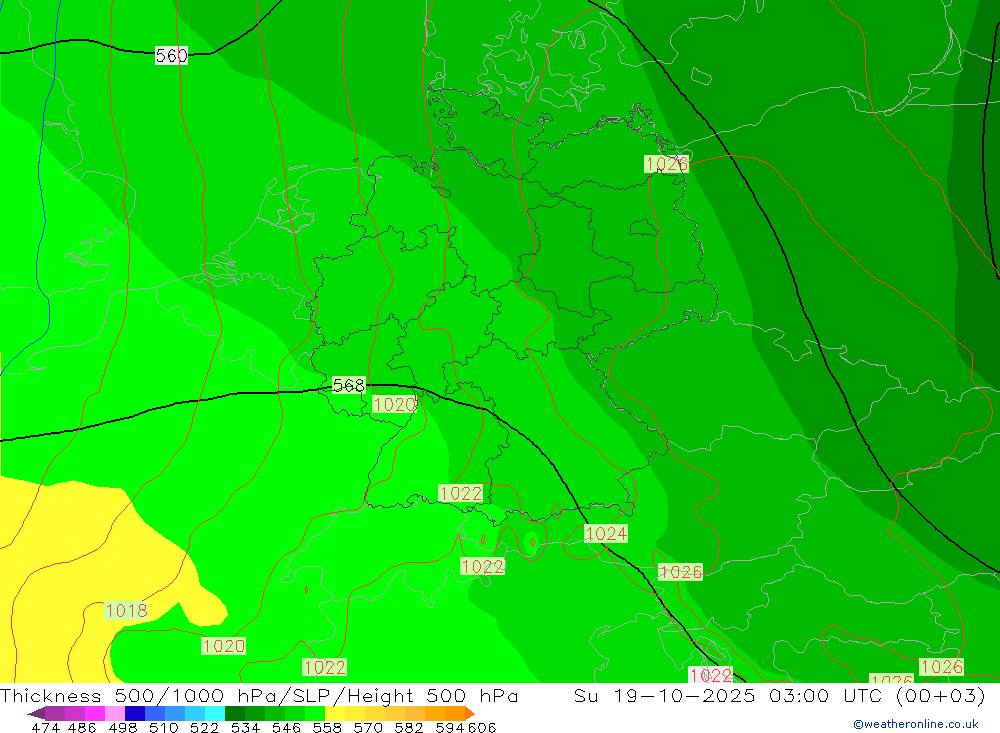Click legend value "486"

82,727
